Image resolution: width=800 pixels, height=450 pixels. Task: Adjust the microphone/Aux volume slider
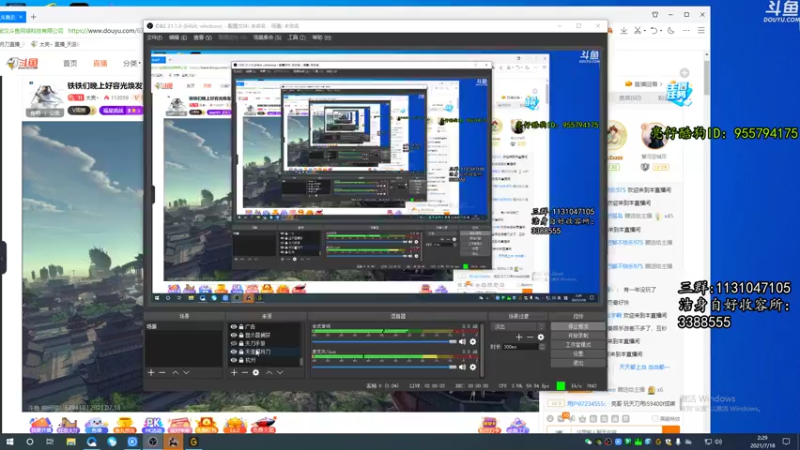384,367
